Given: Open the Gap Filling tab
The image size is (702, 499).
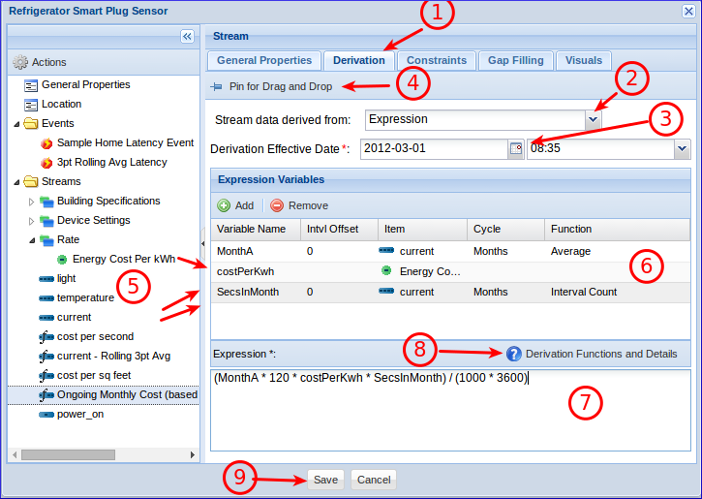Looking at the screenshot, I should pyautogui.click(x=515, y=60).
